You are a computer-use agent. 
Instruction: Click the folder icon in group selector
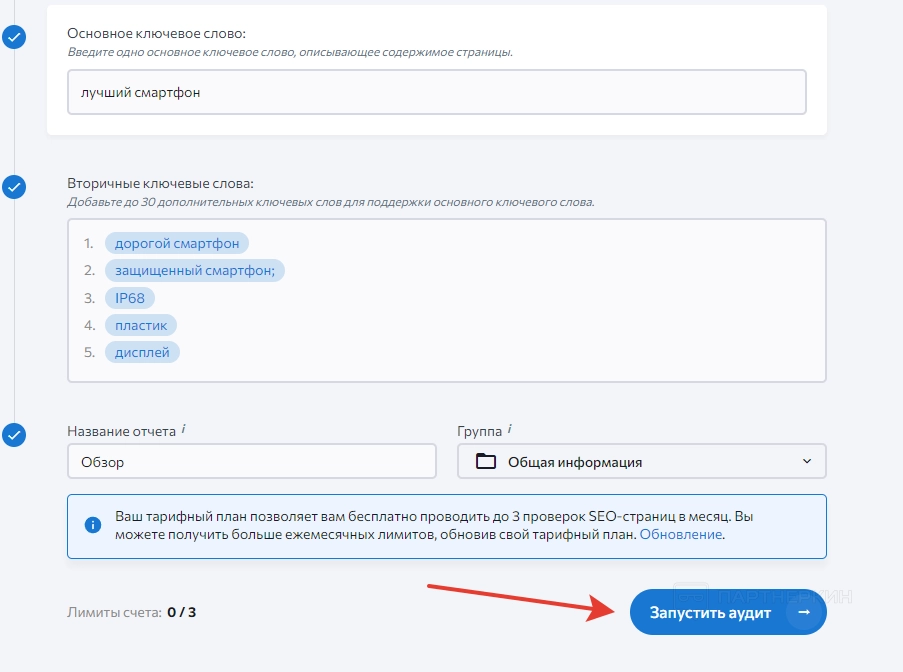[486, 462]
